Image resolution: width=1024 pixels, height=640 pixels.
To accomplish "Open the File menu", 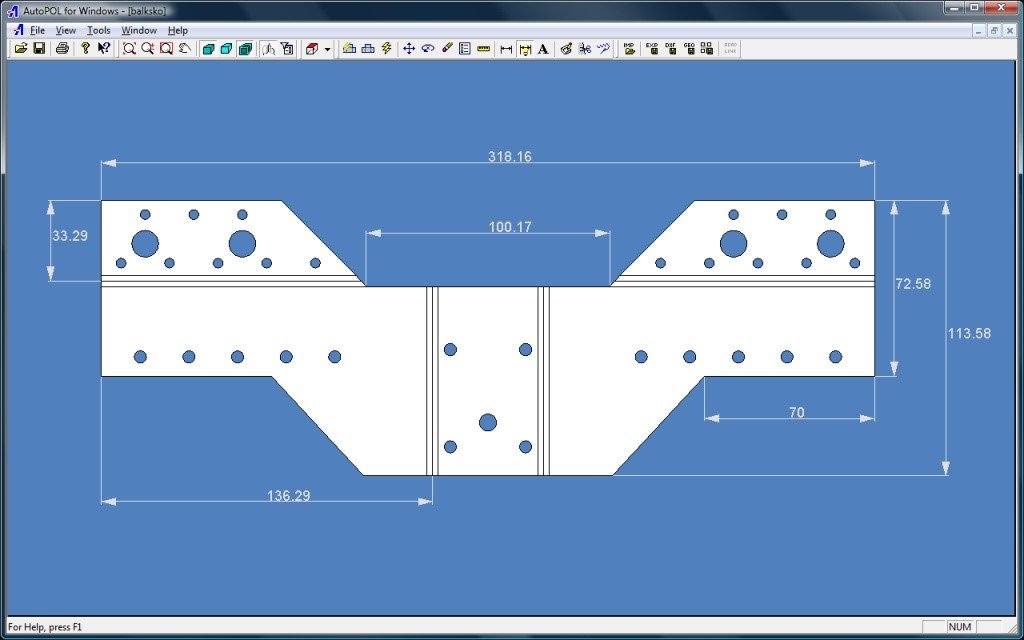I will [37, 30].
